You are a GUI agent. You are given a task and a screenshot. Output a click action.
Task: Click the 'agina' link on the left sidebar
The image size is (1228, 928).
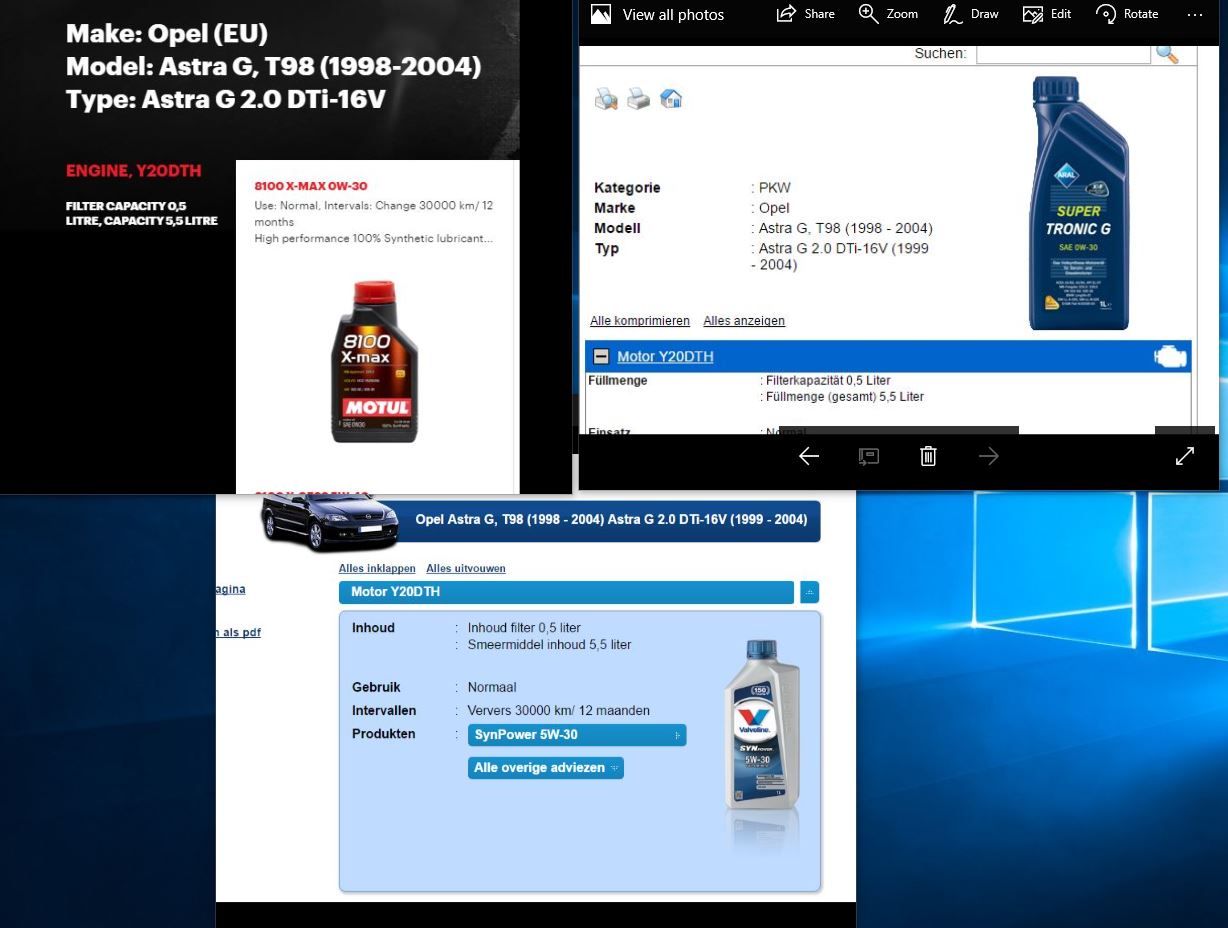tap(231, 589)
